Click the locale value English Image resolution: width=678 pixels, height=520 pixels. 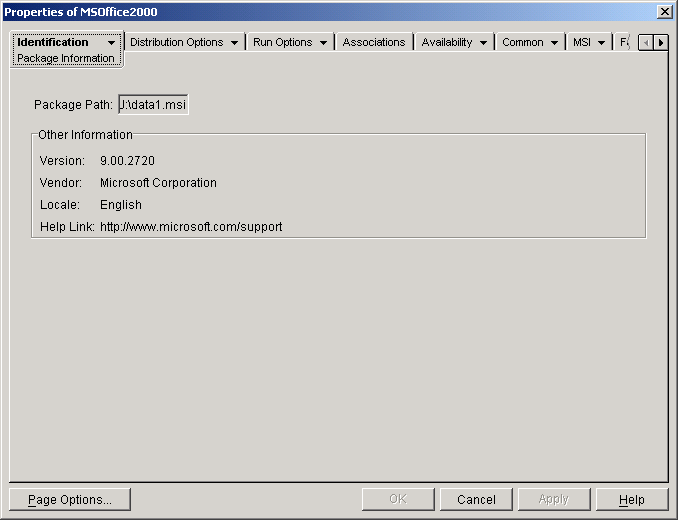pyautogui.click(x=121, y=205)
